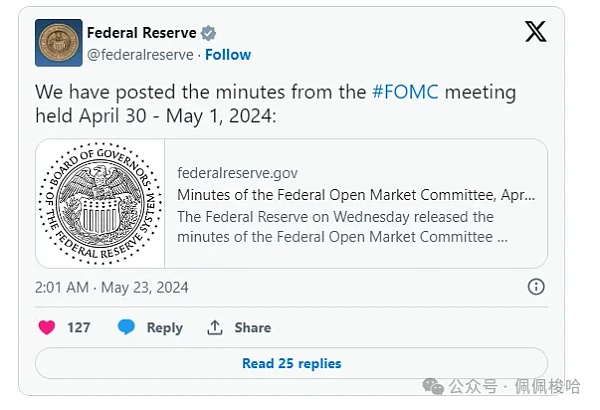Open the Minutes of the FOMC card title
The width and height of the screenshot is (600, 410).
356,194
